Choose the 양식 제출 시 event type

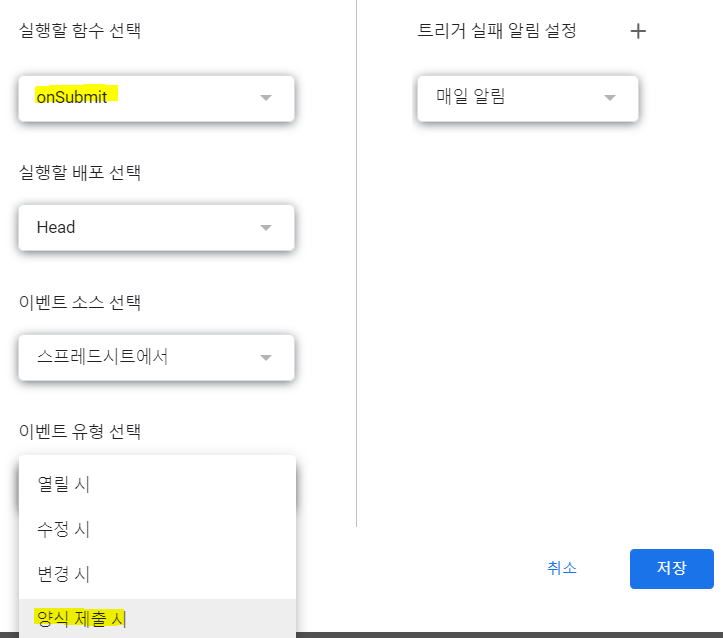pos(157,618)
